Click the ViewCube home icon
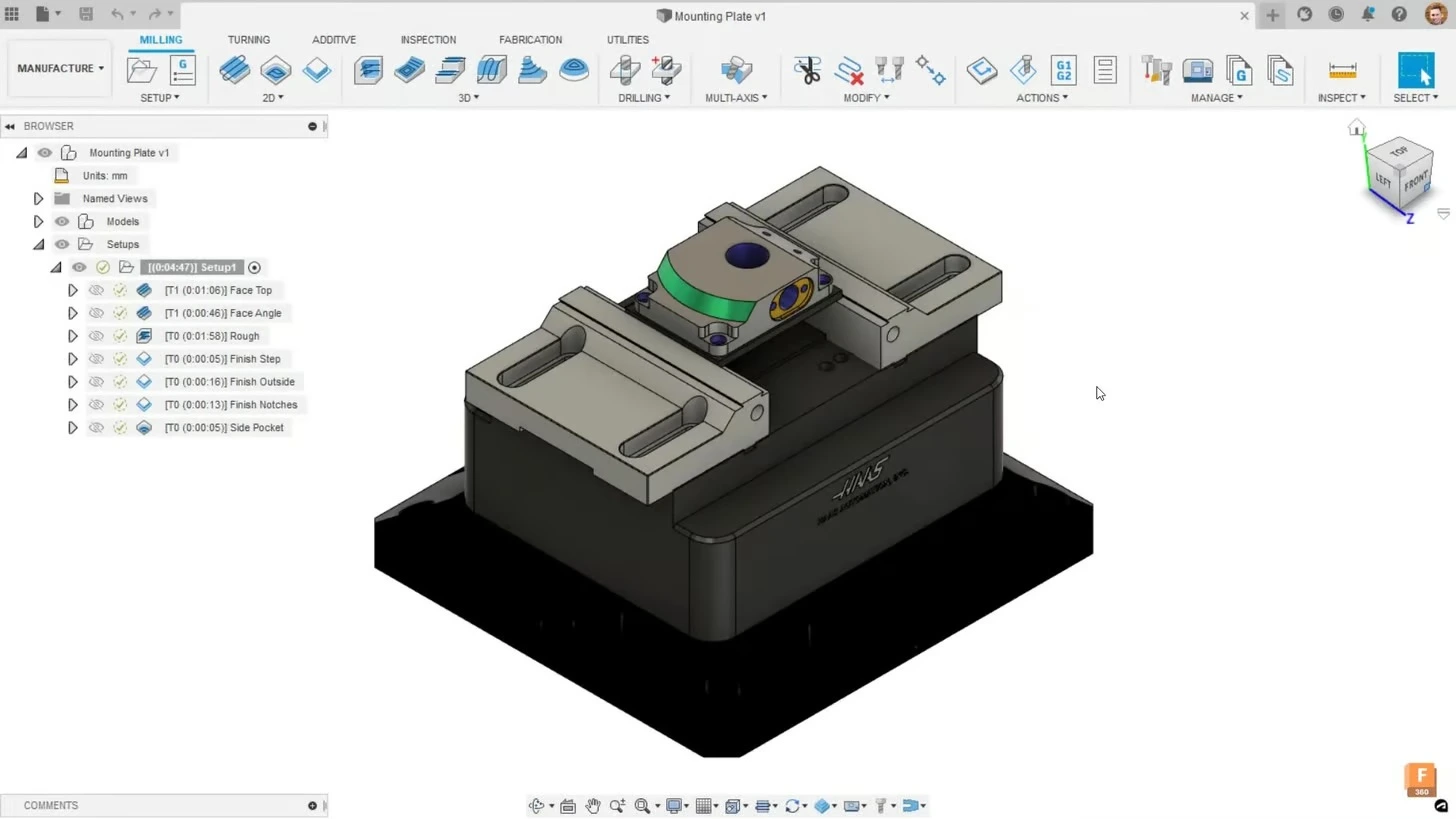The image size is (1456, 819). click(x=1356, y=128)
